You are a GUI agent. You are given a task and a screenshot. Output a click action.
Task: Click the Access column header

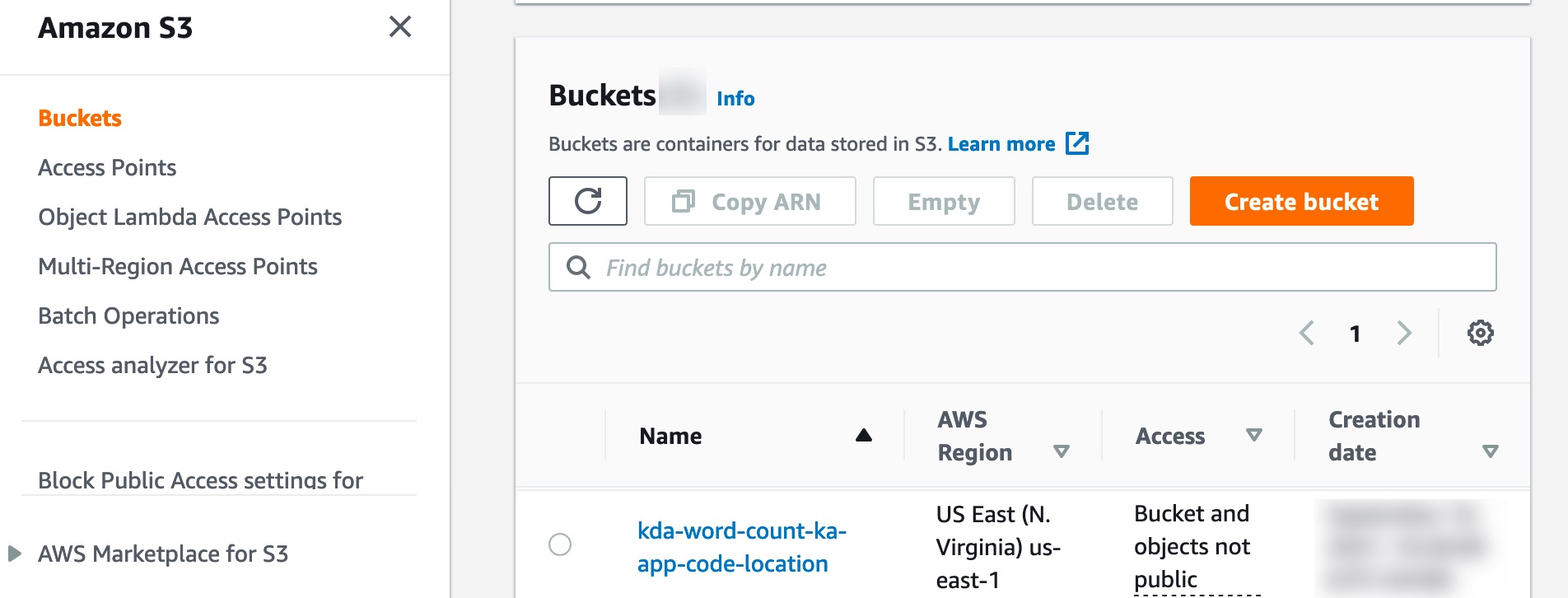[x=1170, y=436]
